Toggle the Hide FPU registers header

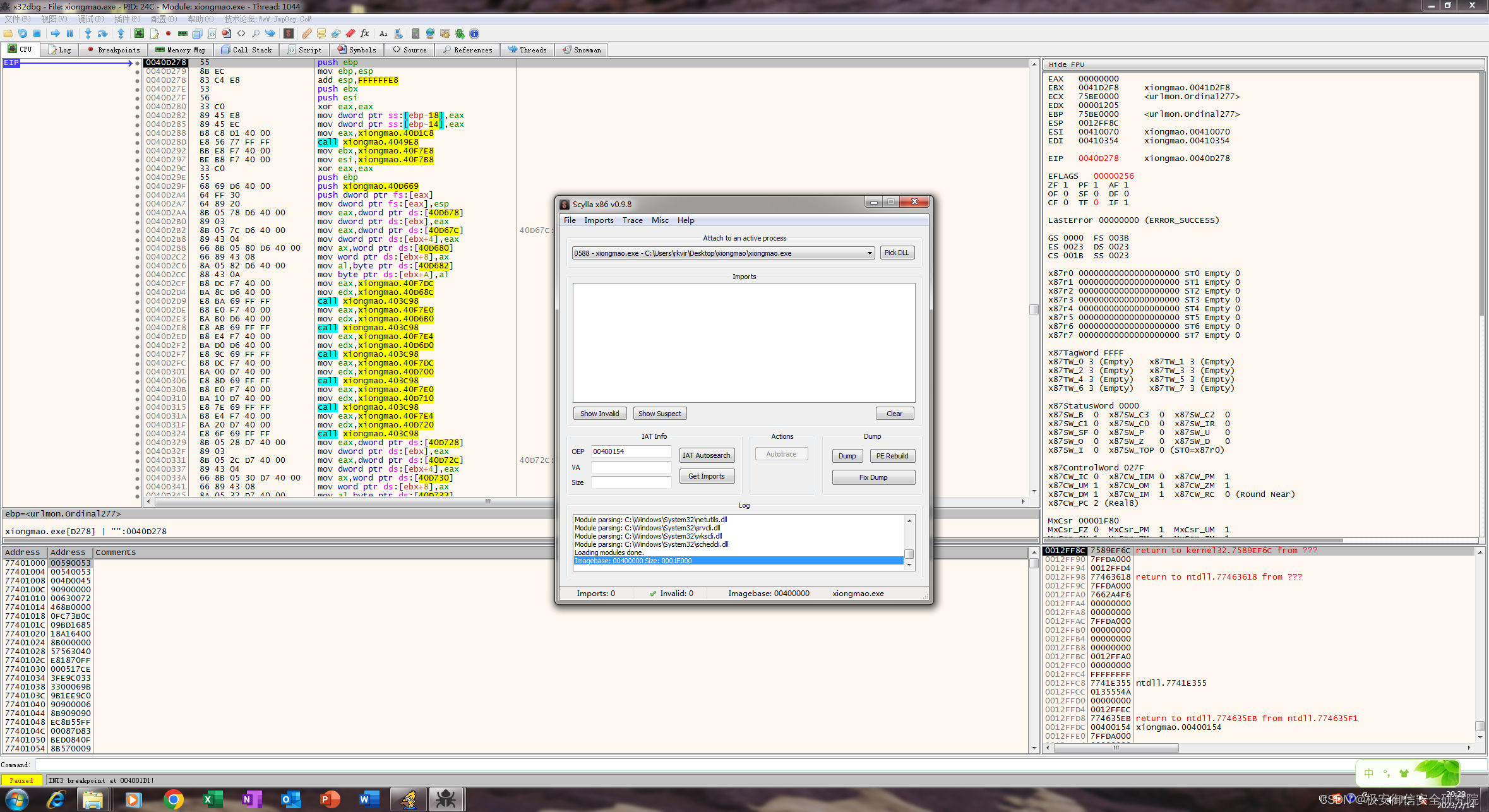[x=1066, y=64]
